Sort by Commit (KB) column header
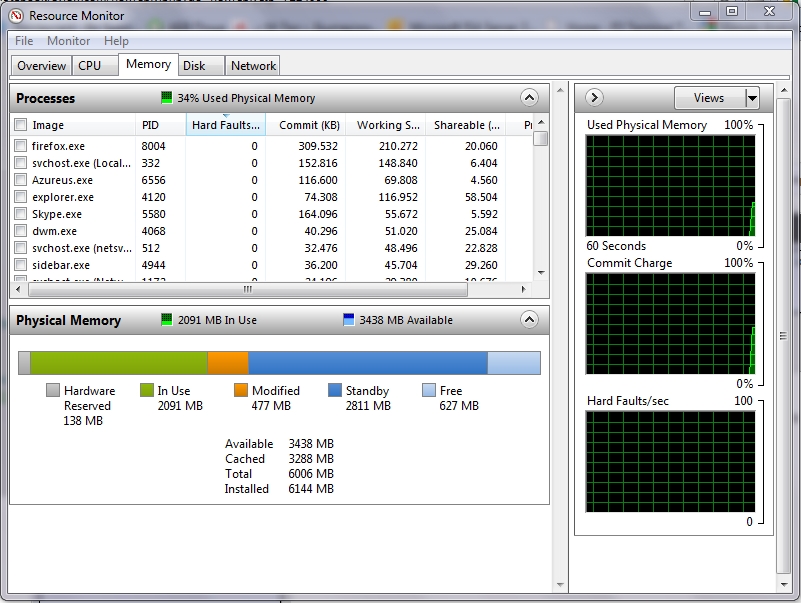 (x=306, y=125)
